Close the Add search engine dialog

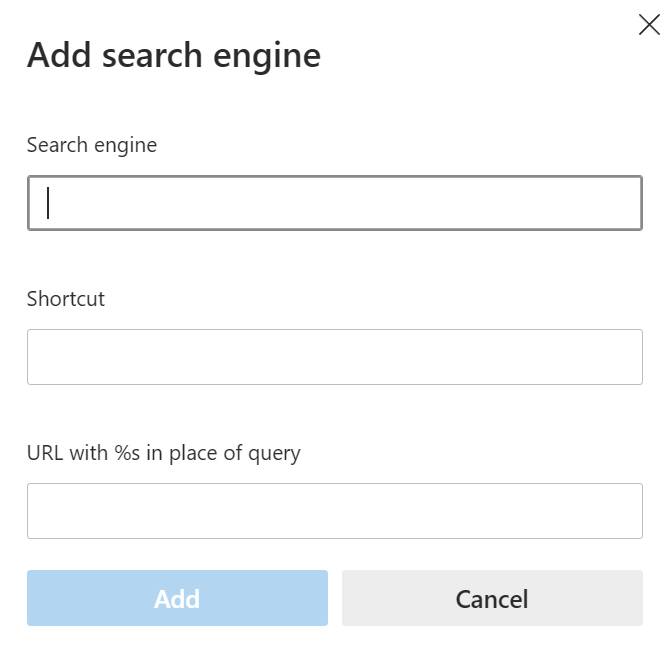[648, 25]
